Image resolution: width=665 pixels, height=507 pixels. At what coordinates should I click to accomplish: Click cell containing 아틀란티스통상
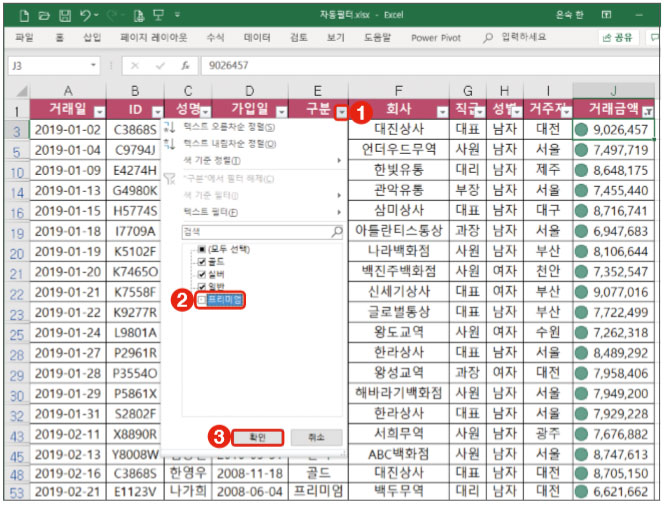(399, 231)
